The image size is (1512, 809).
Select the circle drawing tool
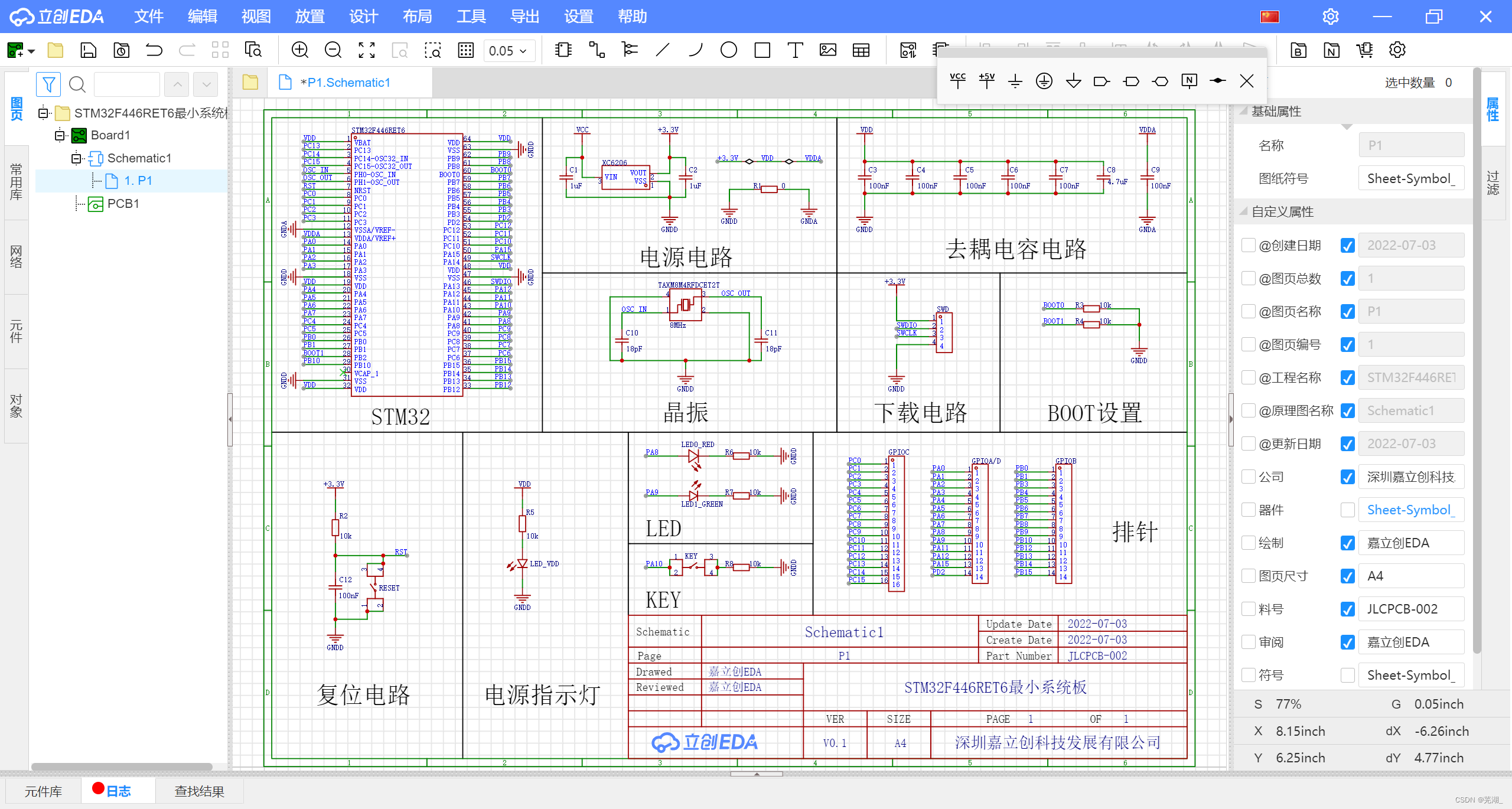click(x=729, y=50)
